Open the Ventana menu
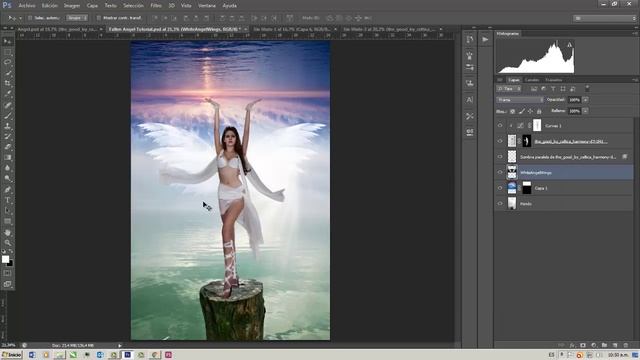640x360 pixels. tap(207, 6)
